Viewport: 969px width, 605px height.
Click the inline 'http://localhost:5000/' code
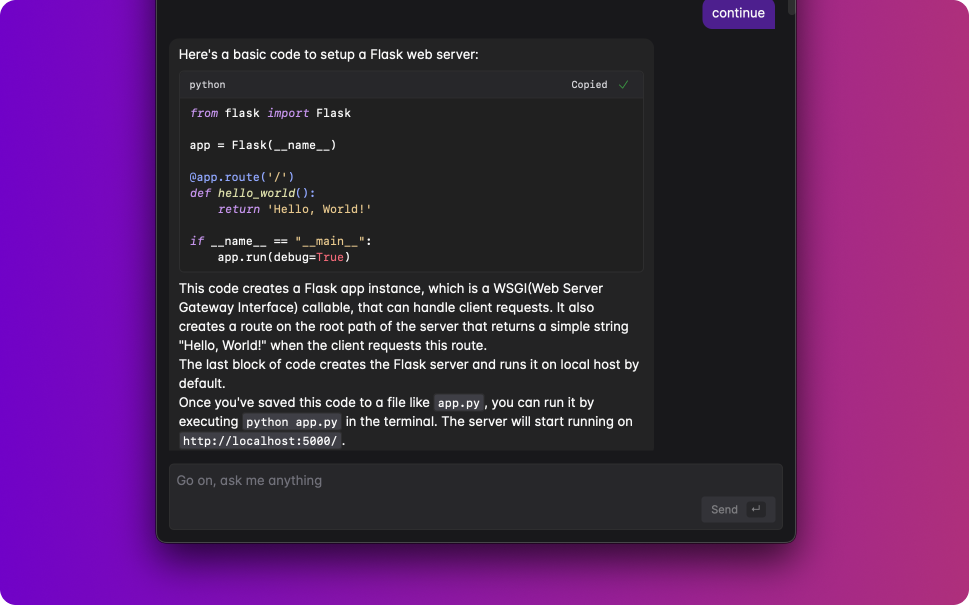(x=260, y=441)
